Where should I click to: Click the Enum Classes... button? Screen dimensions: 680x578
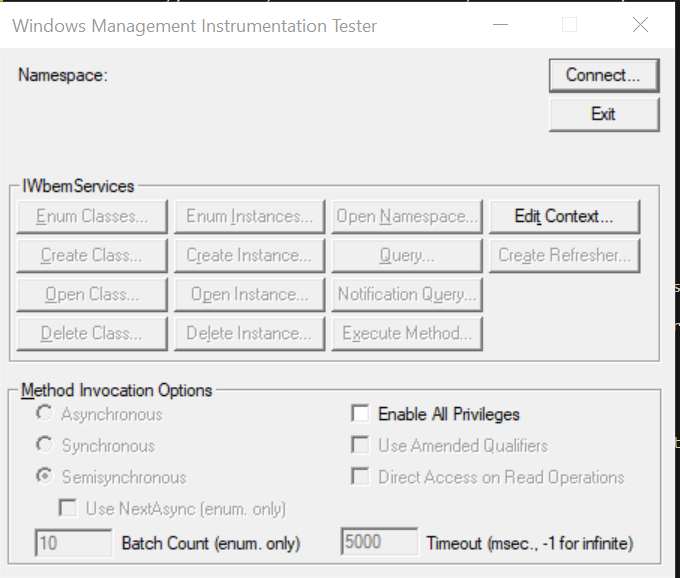(92, 216)
